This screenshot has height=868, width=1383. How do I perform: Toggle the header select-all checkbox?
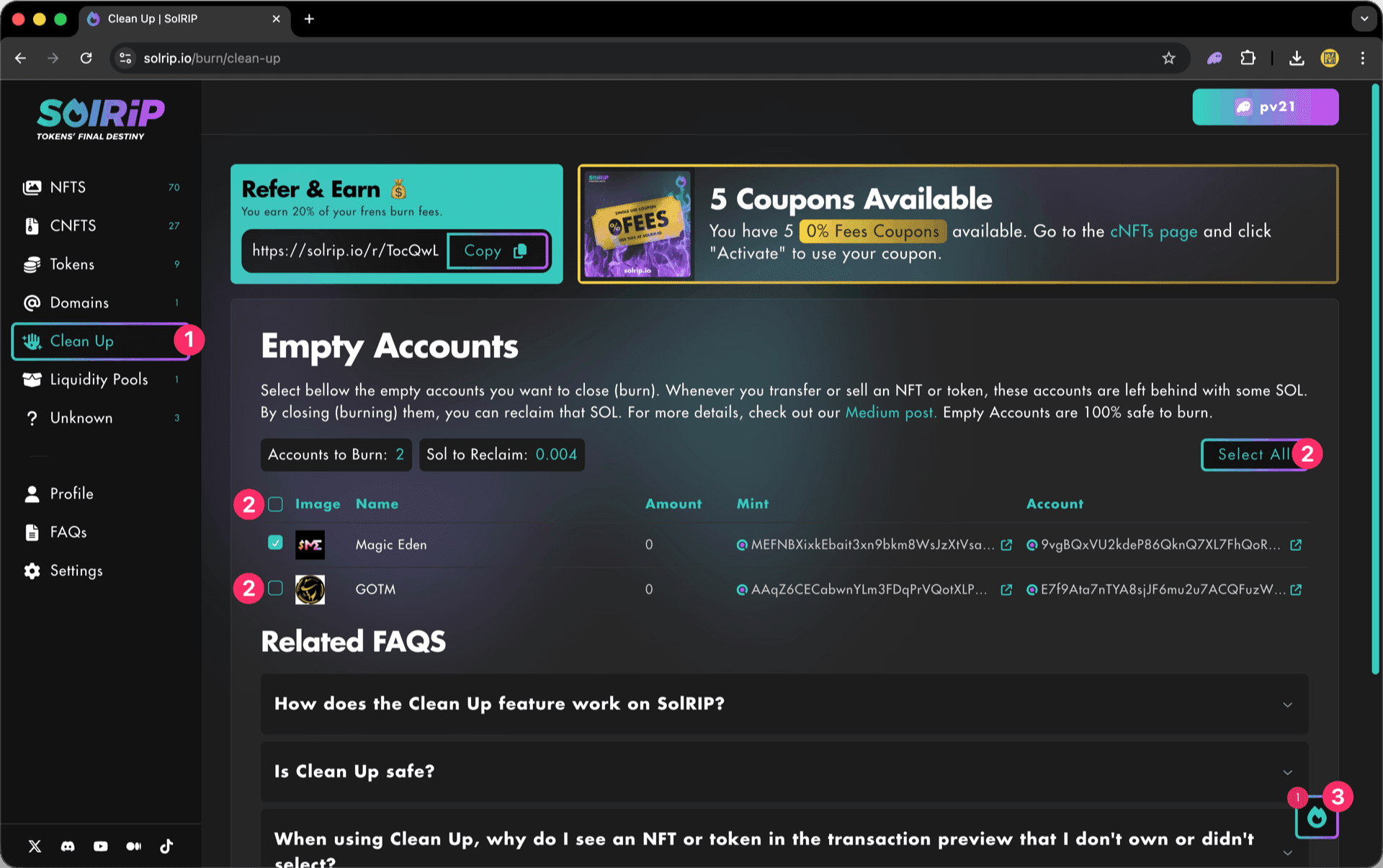275,504
